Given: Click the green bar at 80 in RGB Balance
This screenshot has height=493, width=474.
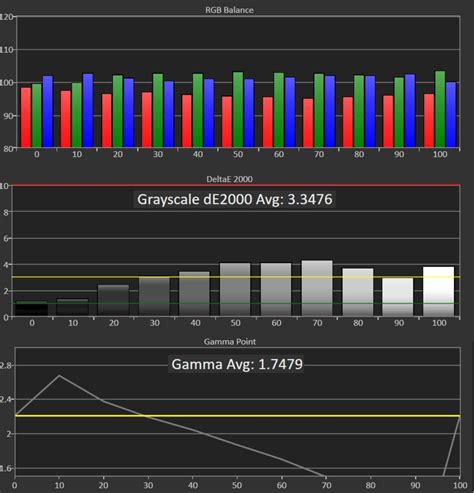Looking at the screenshot, I should pyautogui.click(x=359, y=111).
